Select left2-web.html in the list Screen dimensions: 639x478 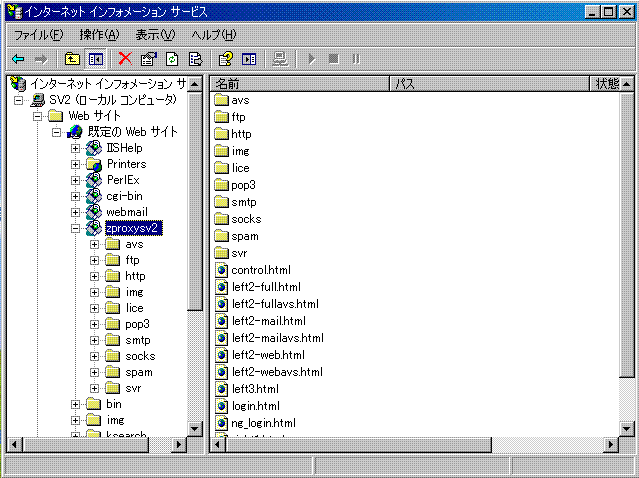click(269, 355)
